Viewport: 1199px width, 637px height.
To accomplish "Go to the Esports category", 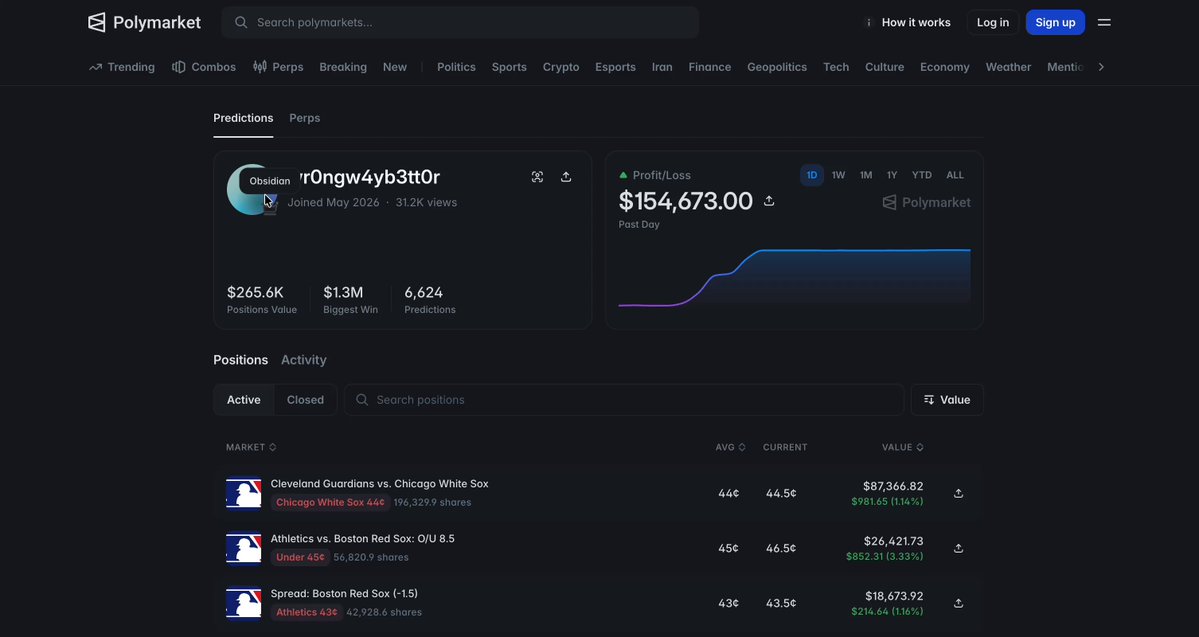I will [616, 67].
